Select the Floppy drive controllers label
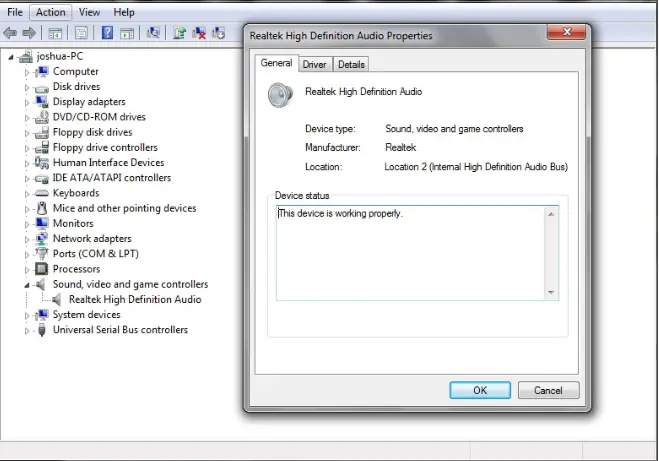This screenshot has height=461, width=659. 105,148
